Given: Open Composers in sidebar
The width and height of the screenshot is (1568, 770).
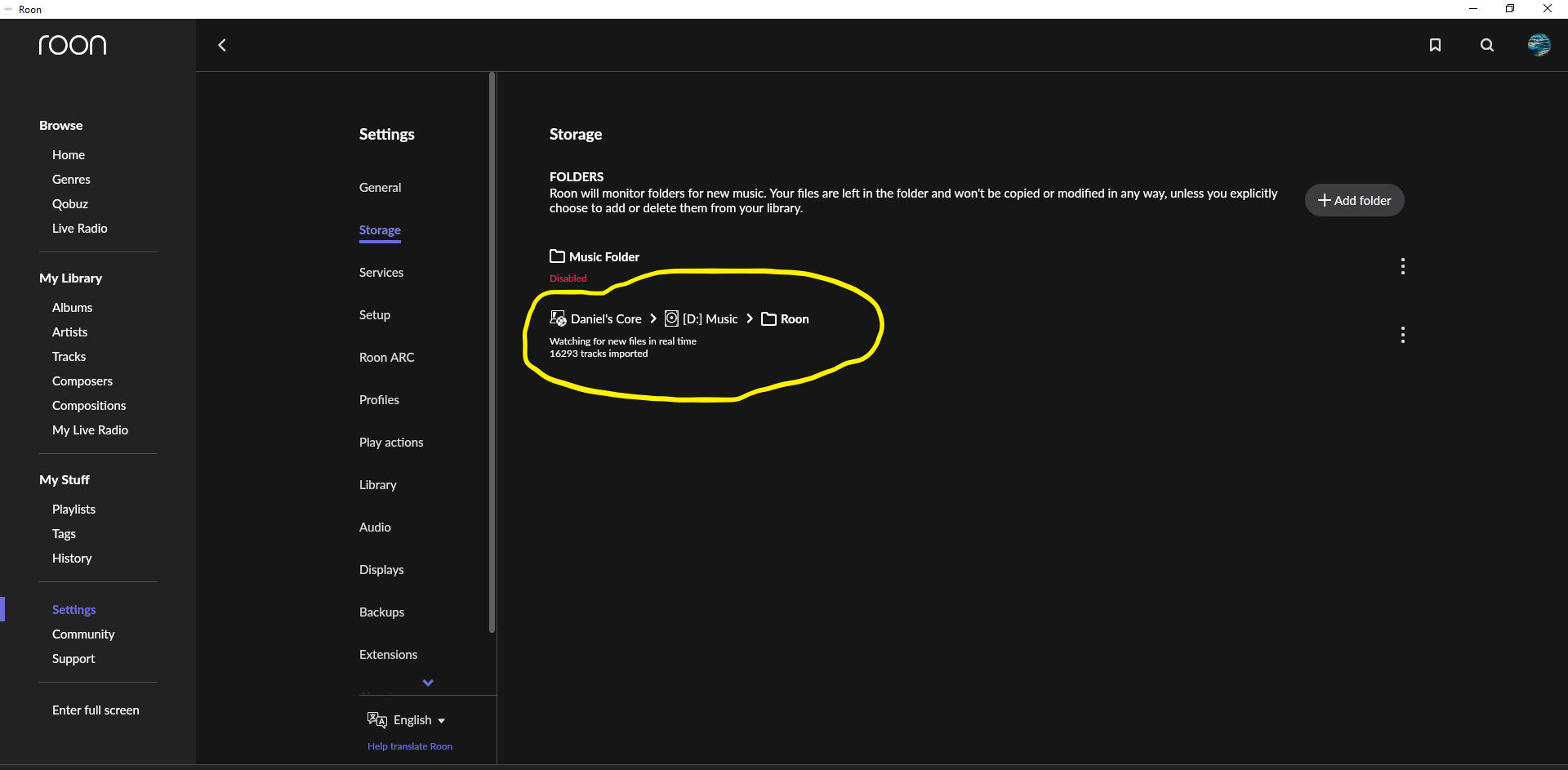Looking at the screenshot, I should point(82,381).
